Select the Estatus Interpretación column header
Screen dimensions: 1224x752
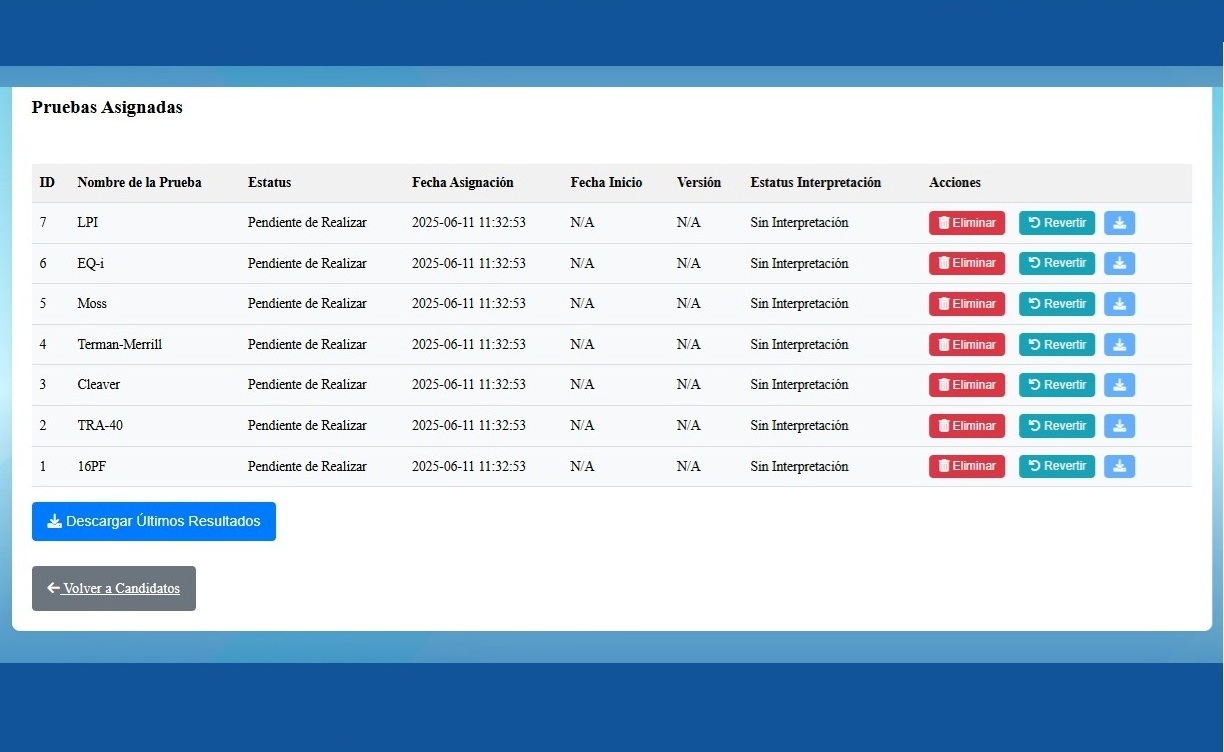[x=815, y=183]
